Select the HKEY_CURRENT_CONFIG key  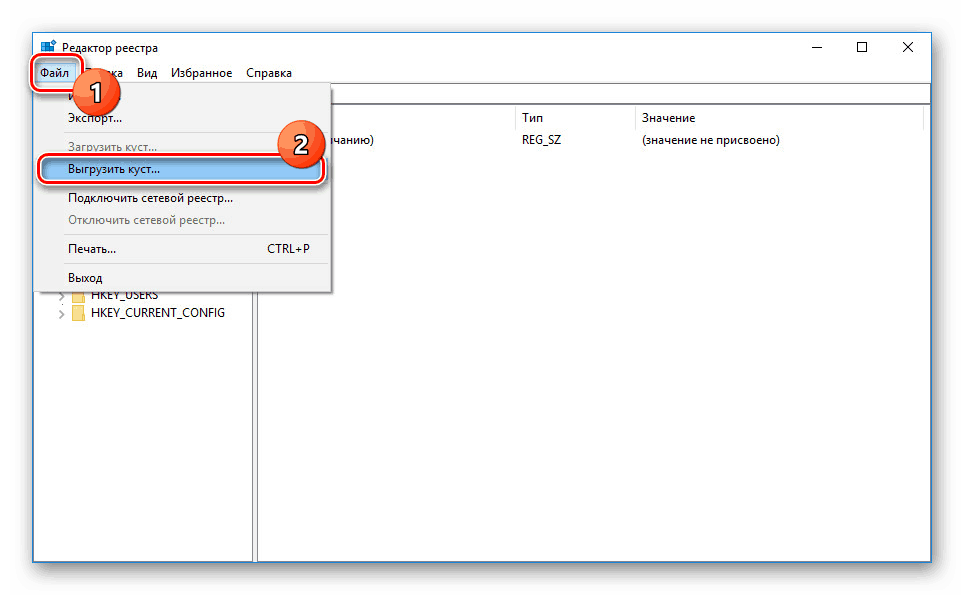pyautogui.click(x=158, y=313)
